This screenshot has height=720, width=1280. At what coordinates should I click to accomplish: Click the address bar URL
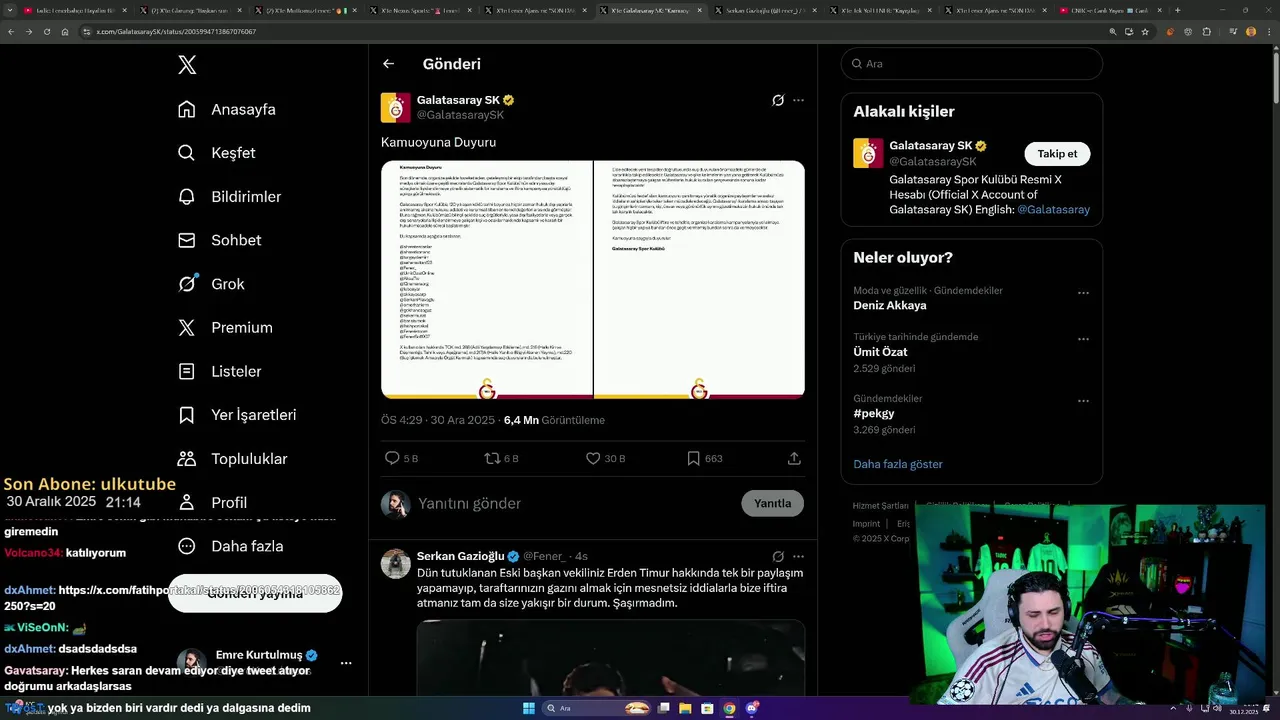click(x=176, y=31)
